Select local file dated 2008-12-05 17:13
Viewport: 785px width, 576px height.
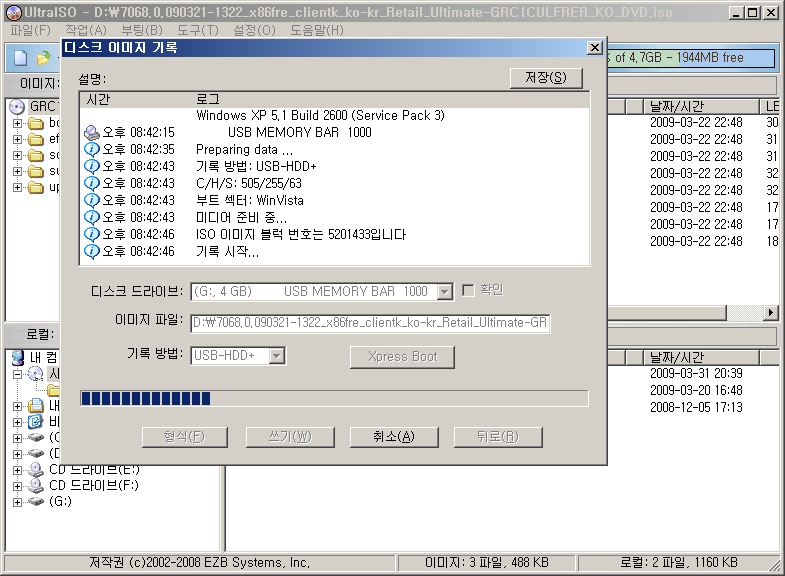696,407
